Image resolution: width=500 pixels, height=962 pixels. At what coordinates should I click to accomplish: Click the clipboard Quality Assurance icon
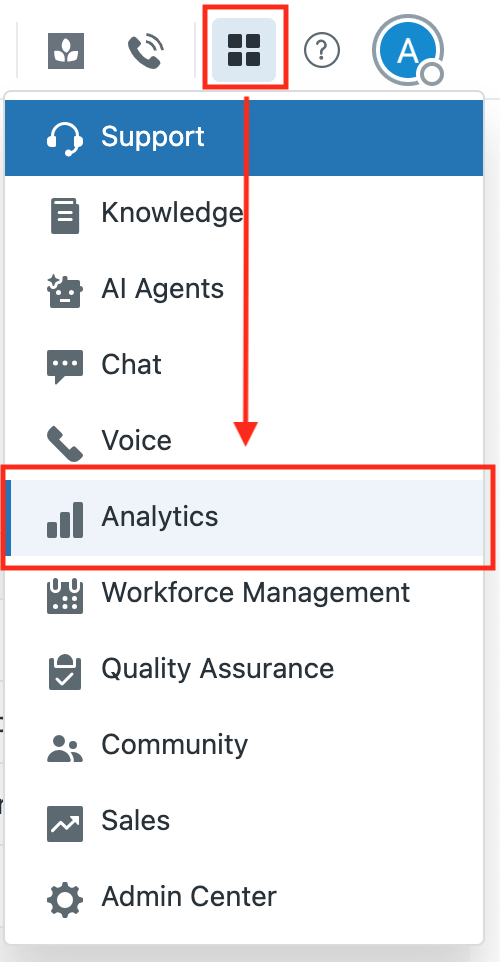pyautogui.click(x=64, y=671)
